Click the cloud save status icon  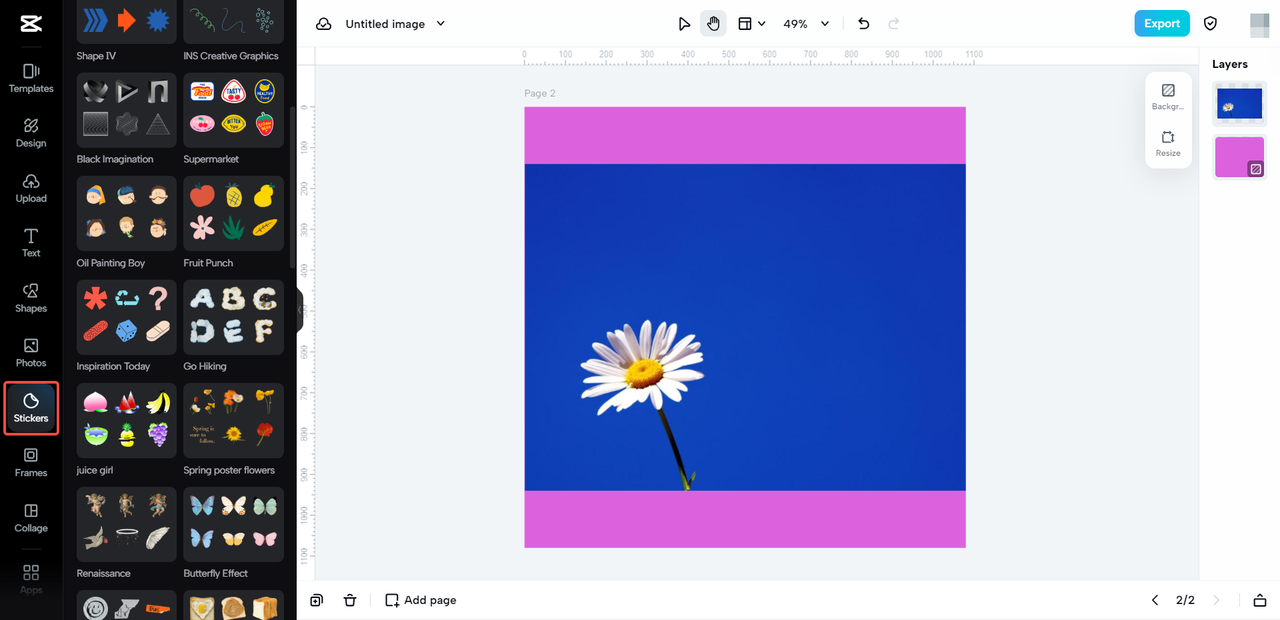[x=324, y=24]
